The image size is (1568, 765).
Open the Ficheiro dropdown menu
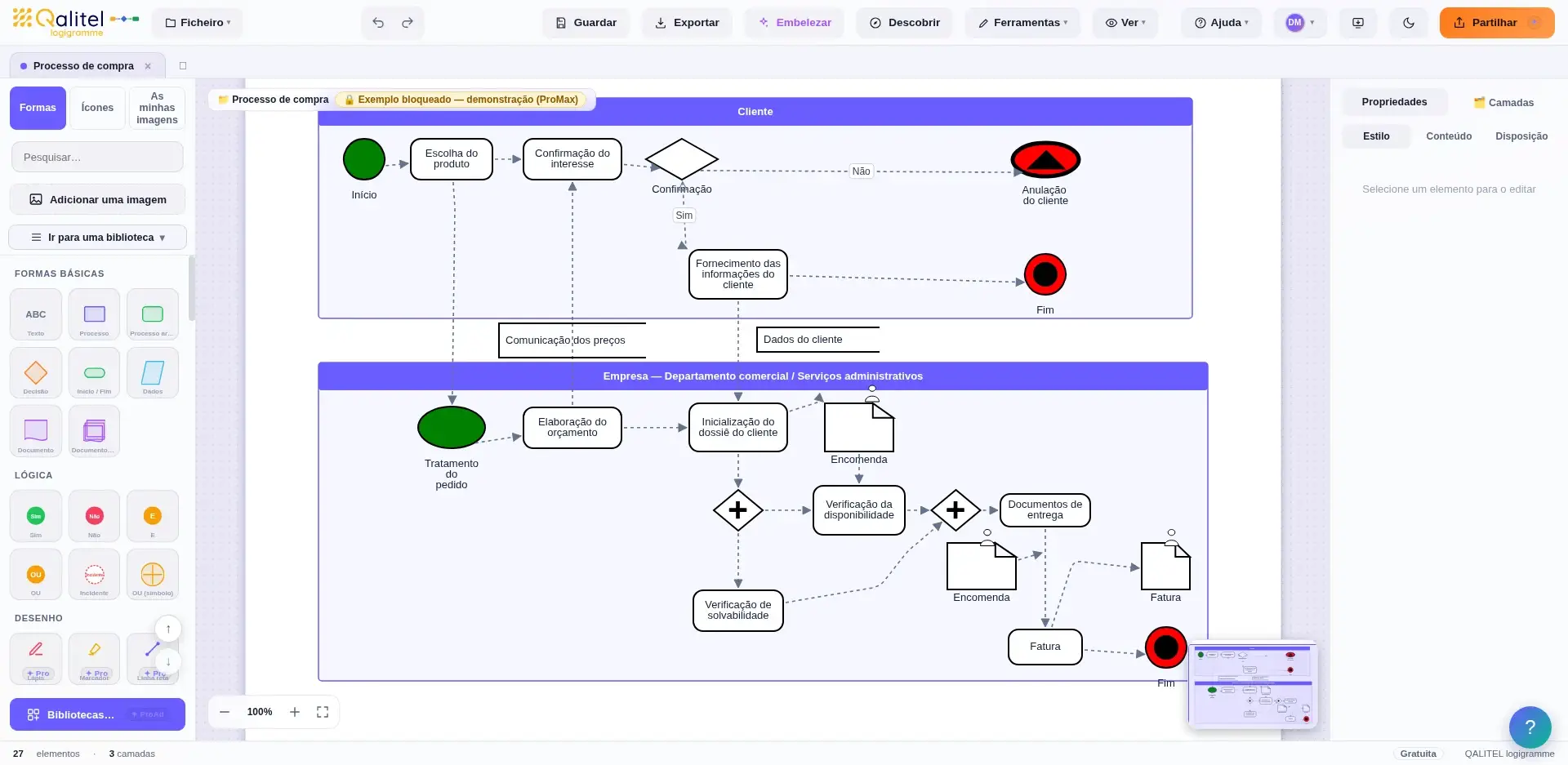click(x=198, y=23)
